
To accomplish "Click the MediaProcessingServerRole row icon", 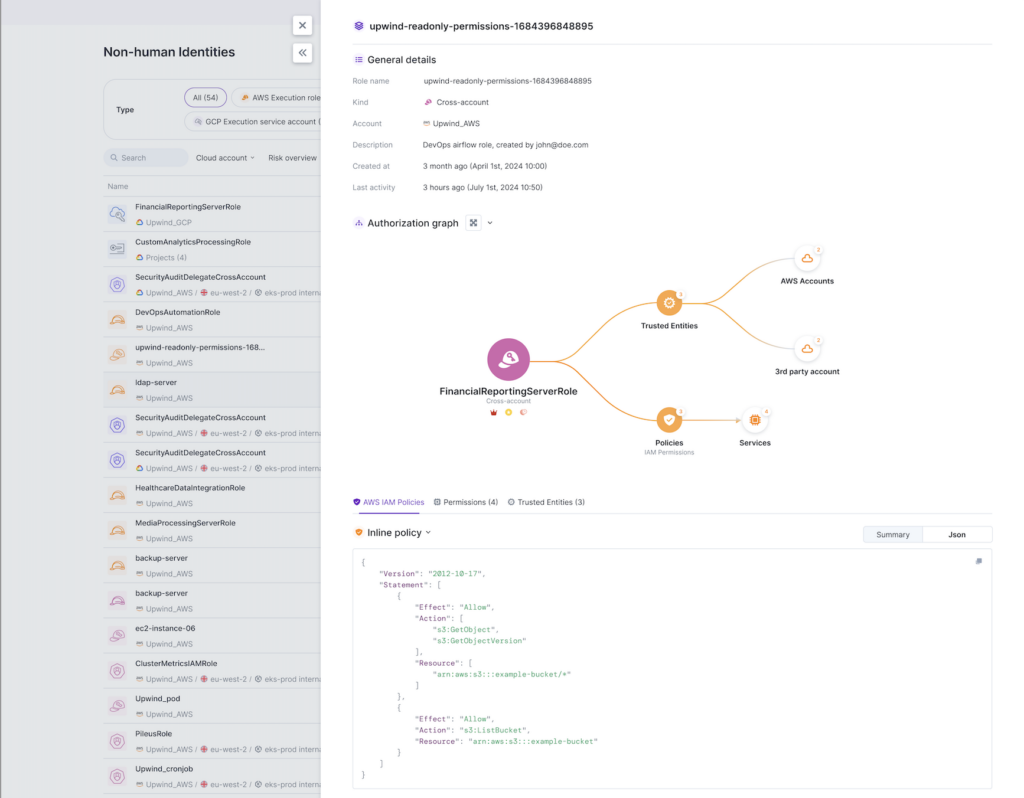I will coord(118,530).
